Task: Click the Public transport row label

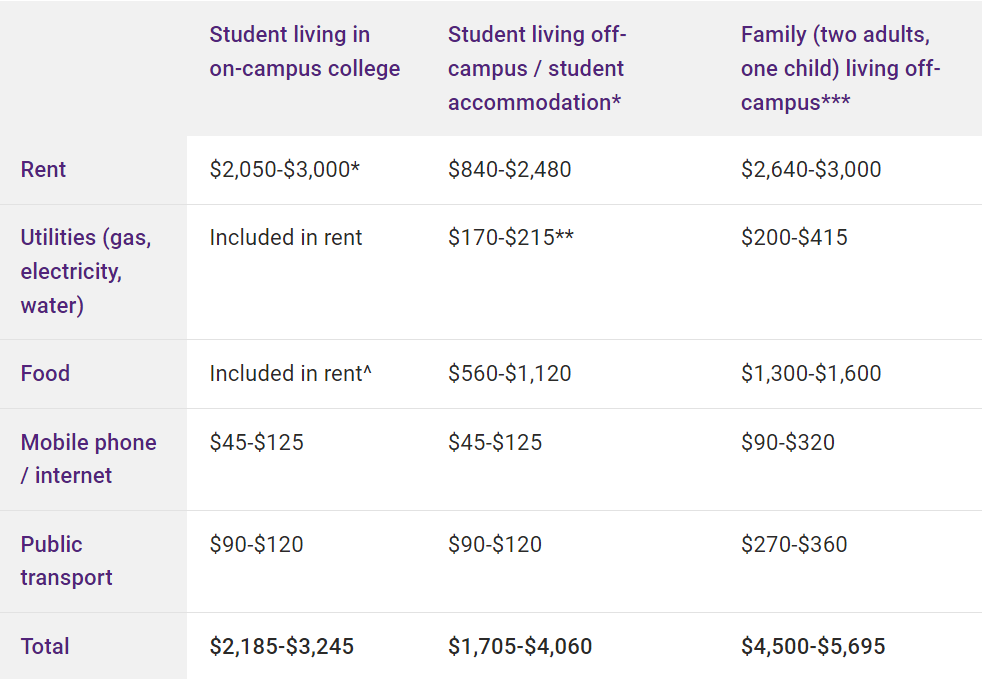Action: click(x=67, y=560)
